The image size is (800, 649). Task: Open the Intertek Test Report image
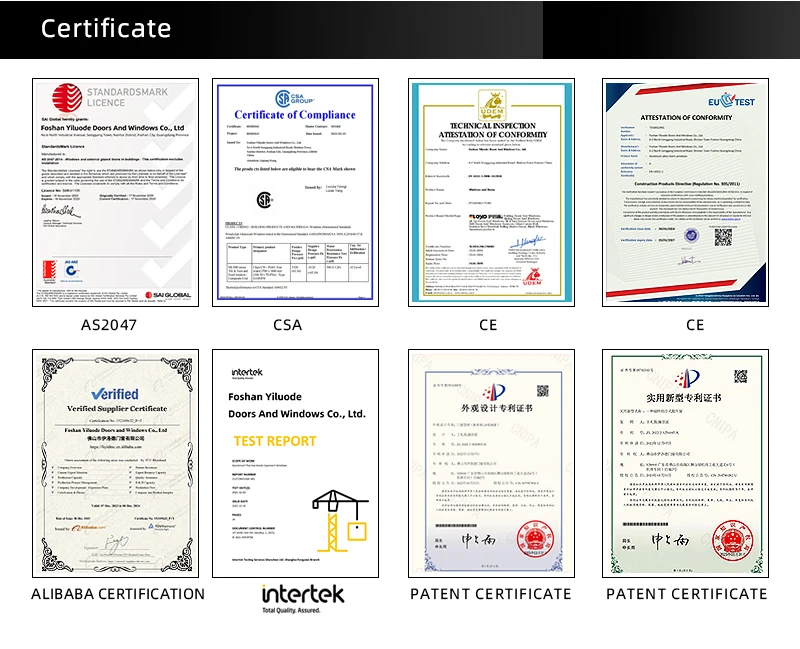click(x=295, y=463)
